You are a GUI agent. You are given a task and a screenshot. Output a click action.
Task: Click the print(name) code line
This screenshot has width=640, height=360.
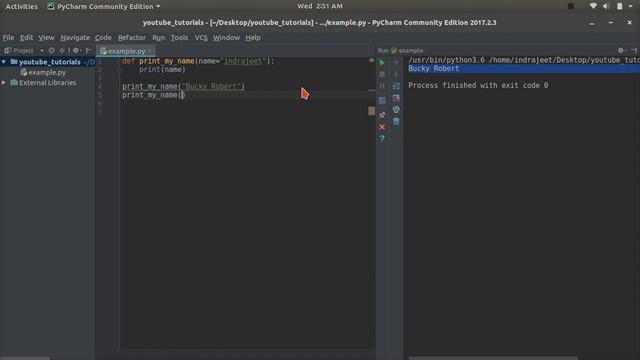(x=162, y=70)
